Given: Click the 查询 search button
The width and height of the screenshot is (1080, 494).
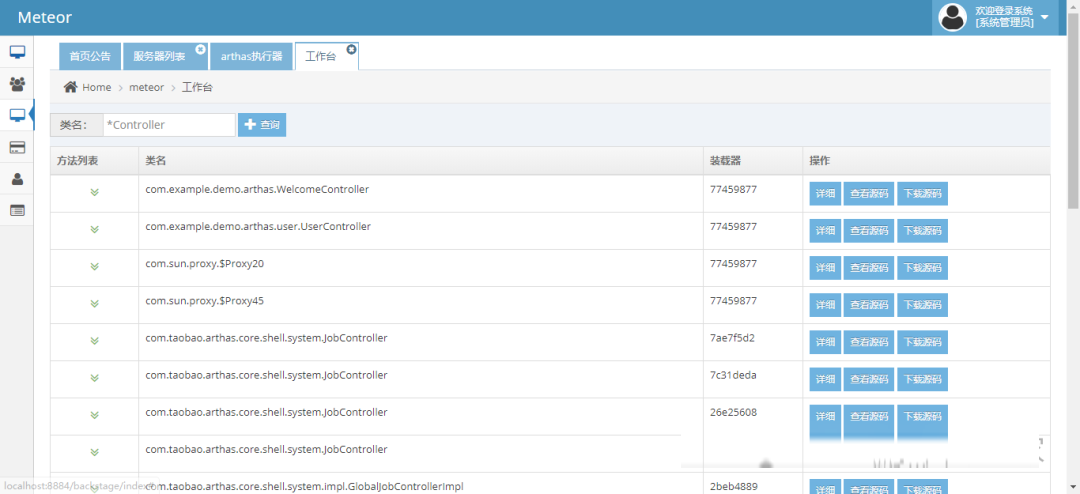Looking at the screenshot, I should pyautogui.click(x=262, y=125).
